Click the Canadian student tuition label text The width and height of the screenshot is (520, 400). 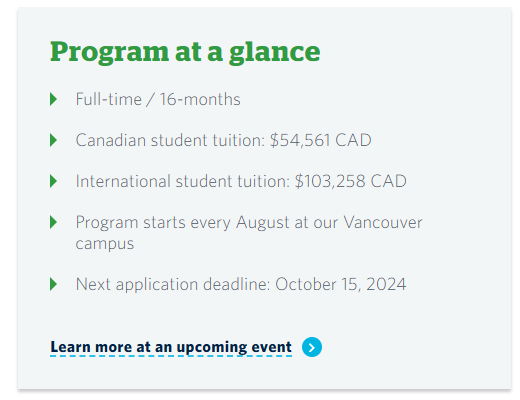pos(170,140)
